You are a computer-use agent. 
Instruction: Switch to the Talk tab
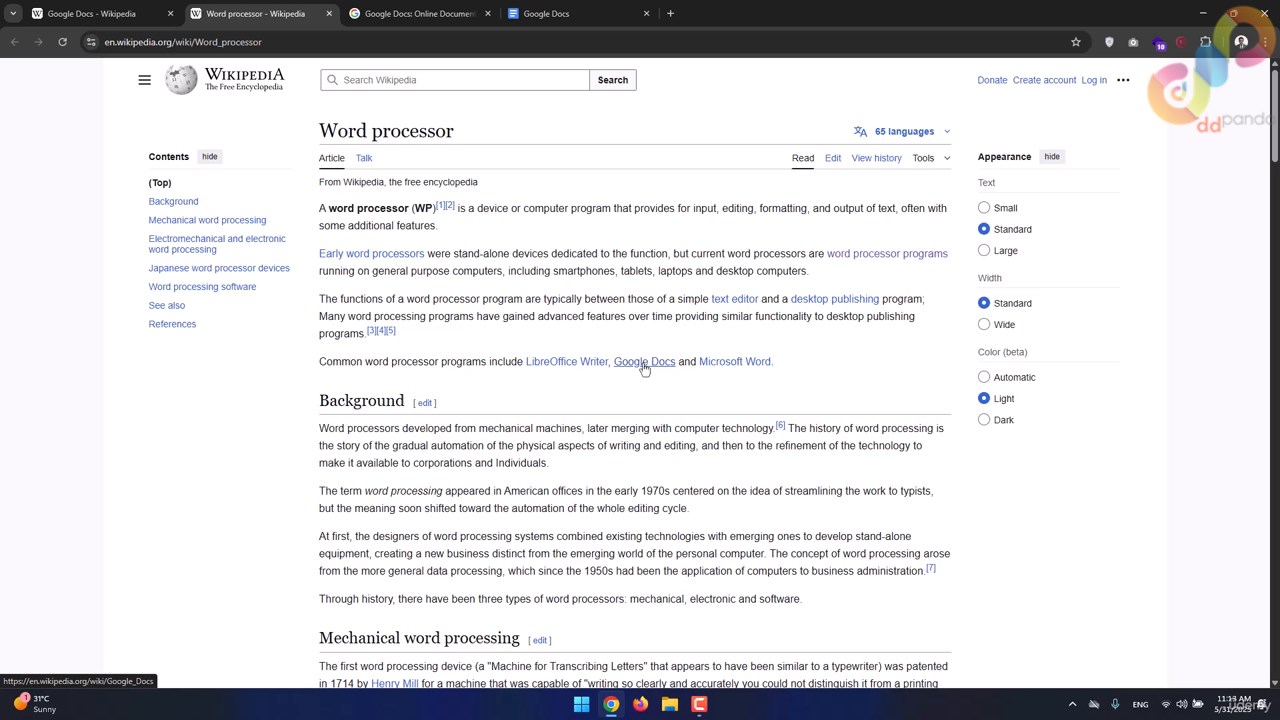click(364, 158)
